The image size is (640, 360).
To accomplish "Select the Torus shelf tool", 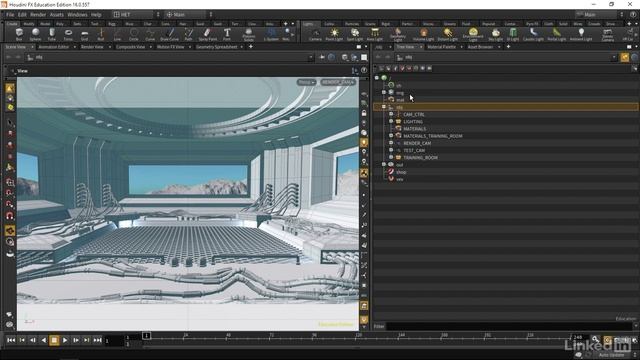I will 68,34.
